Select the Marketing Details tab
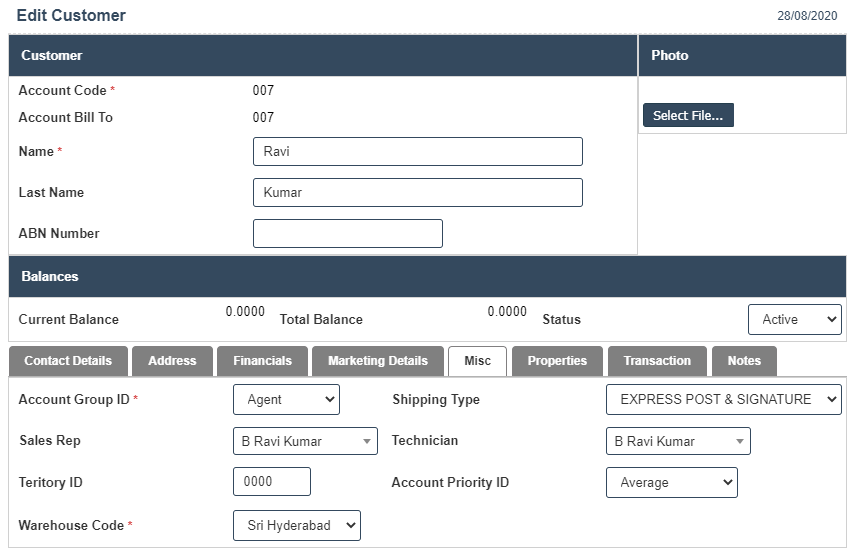The image size is (850, 549). pos(377,361)
